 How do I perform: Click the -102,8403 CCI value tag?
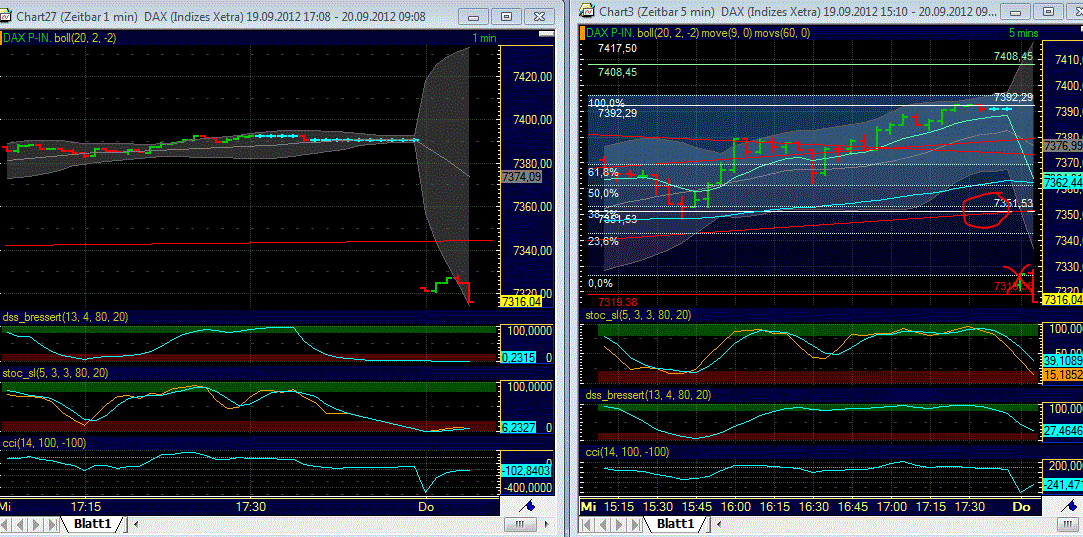tap(524, 471)
